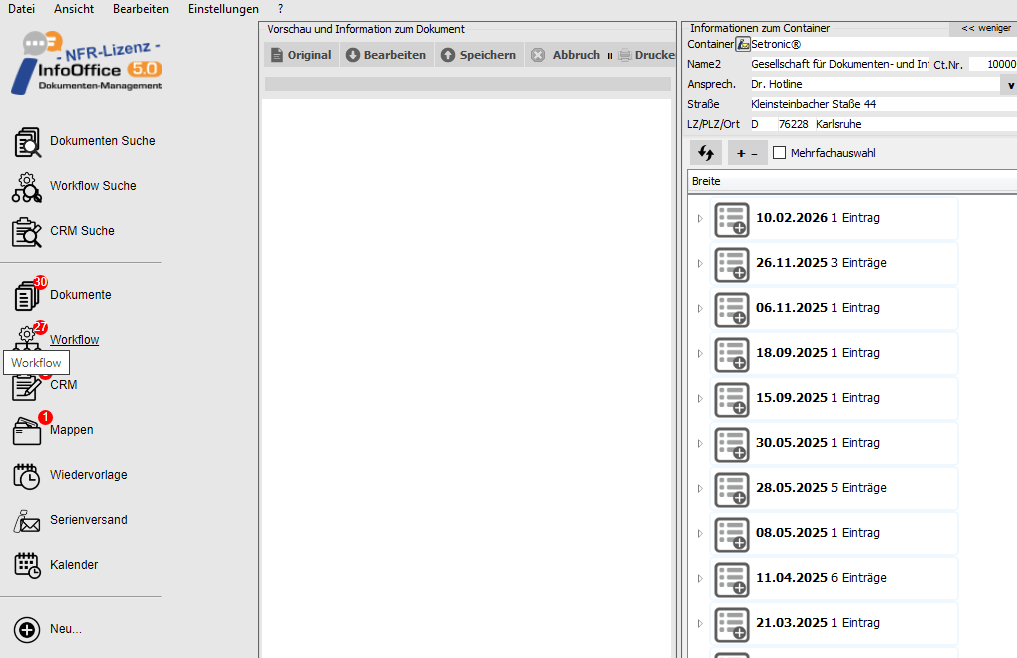Collapse the container panel via weniger link
Screen dimensions: 1017x658
[984, 27]
